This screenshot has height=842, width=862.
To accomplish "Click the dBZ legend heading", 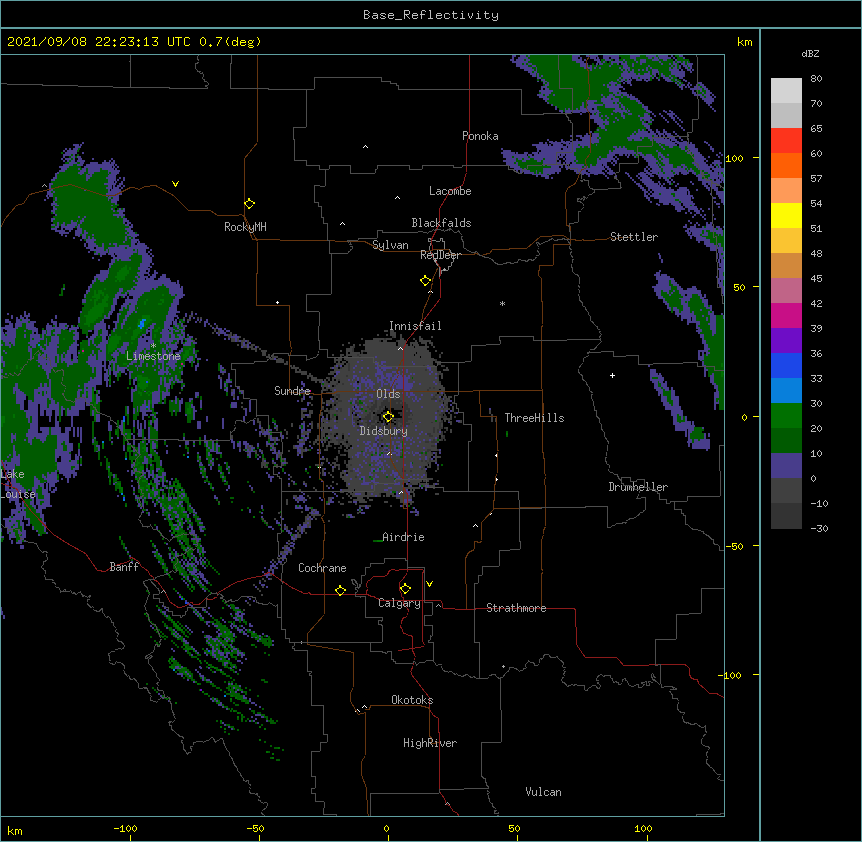I will [x=810, y=54].
